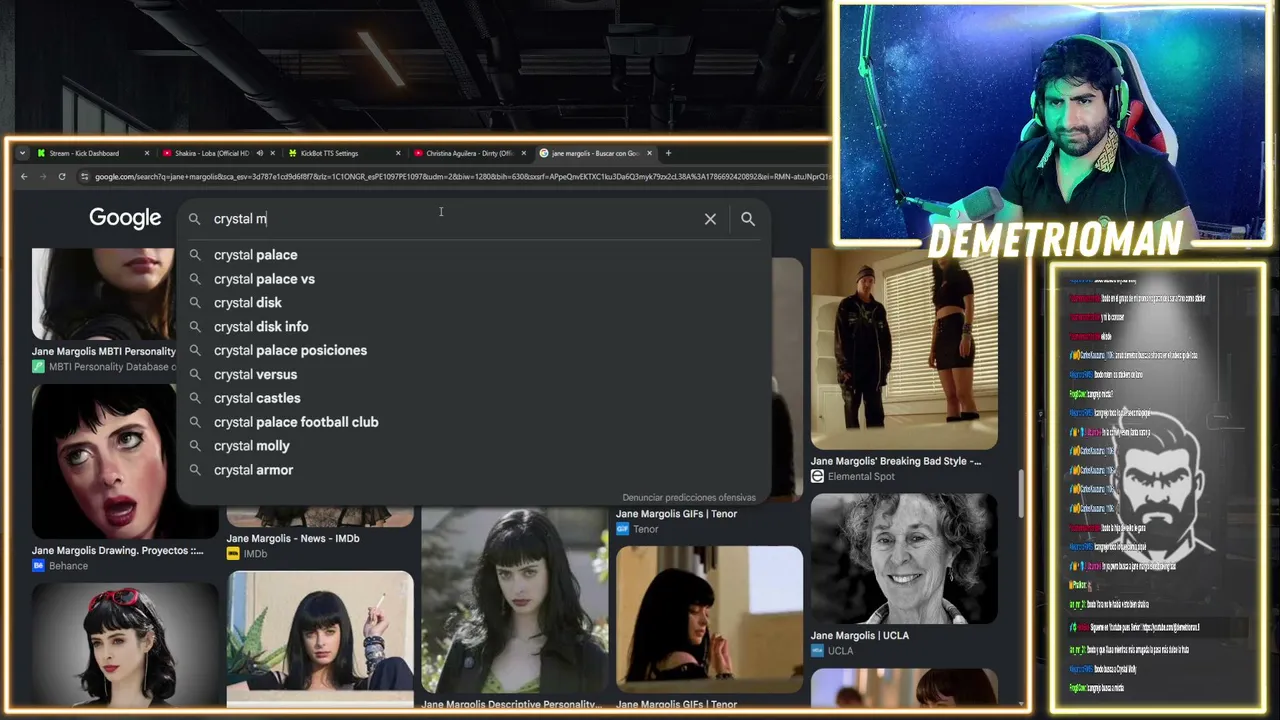Screen dimensions: 1280x720
Task: Focus the browser address bar URL
Action: [462, 177]
